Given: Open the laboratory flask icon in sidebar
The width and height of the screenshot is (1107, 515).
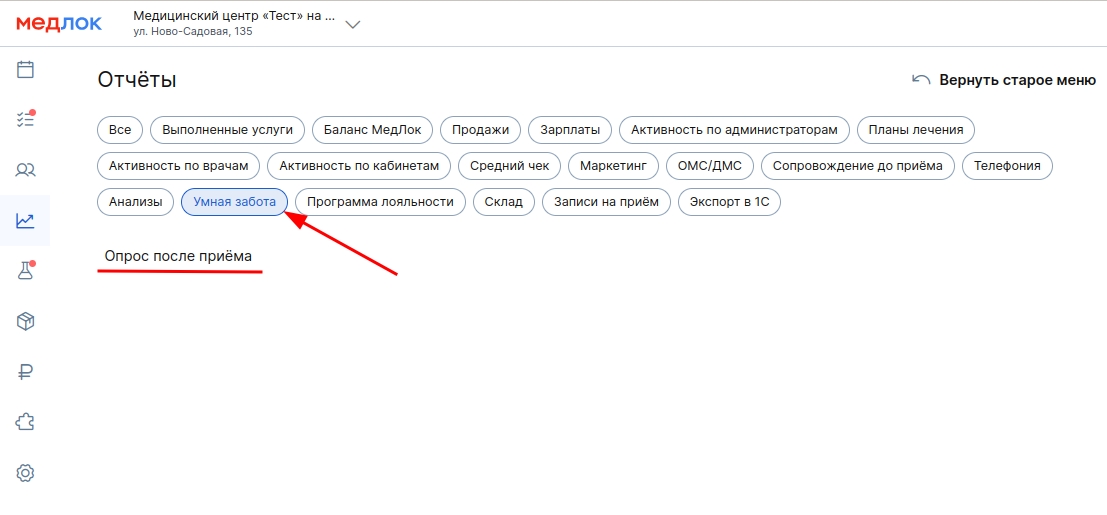Looking at the screenshot, I should tap(25, 271).
